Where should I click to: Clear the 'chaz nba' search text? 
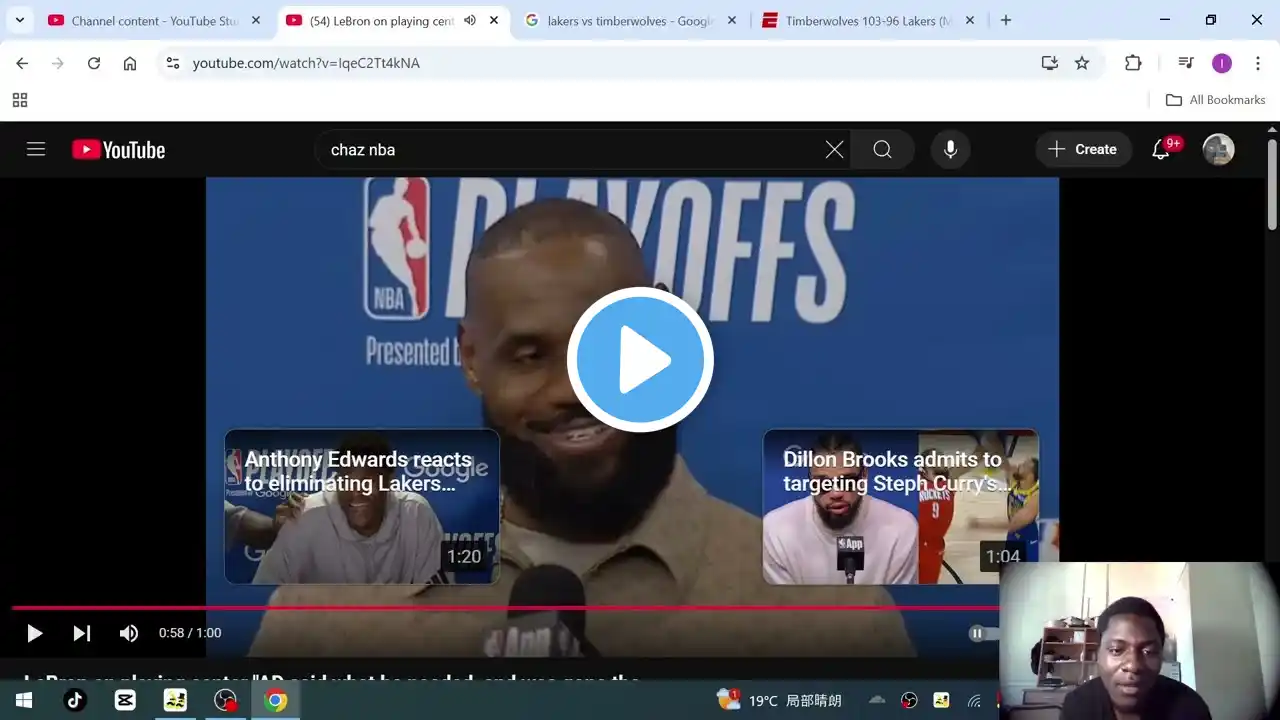pos(834,149)
